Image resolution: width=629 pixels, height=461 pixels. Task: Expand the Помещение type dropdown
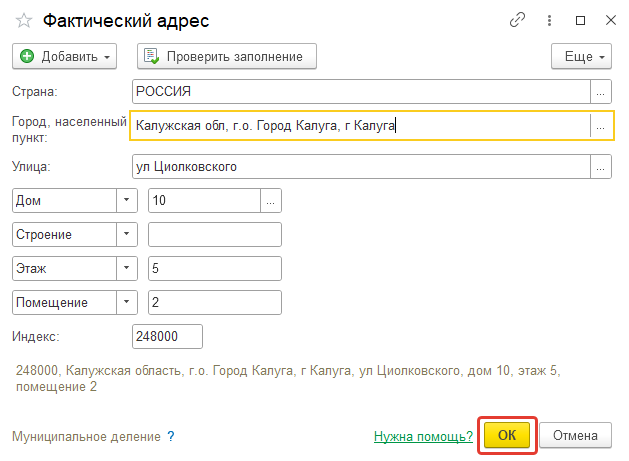pos(126,302)
